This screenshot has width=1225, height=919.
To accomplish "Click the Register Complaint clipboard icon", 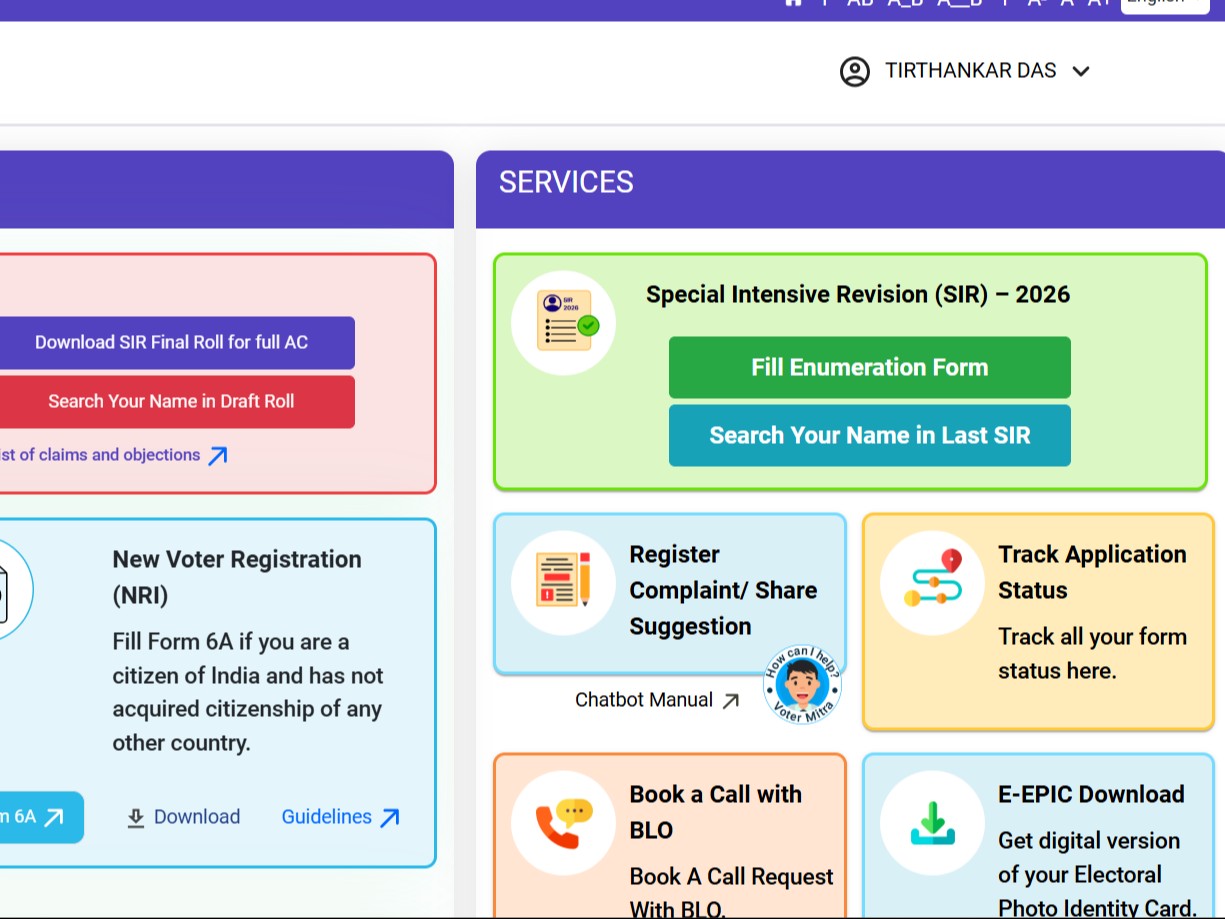I will 563,581.
